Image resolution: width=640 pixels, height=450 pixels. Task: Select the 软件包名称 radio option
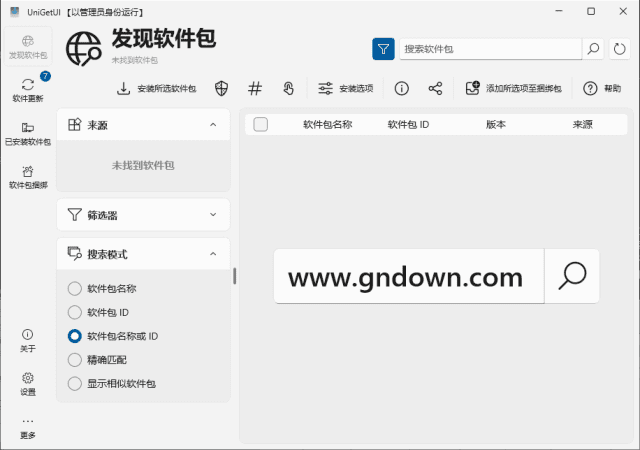[102, 288]
